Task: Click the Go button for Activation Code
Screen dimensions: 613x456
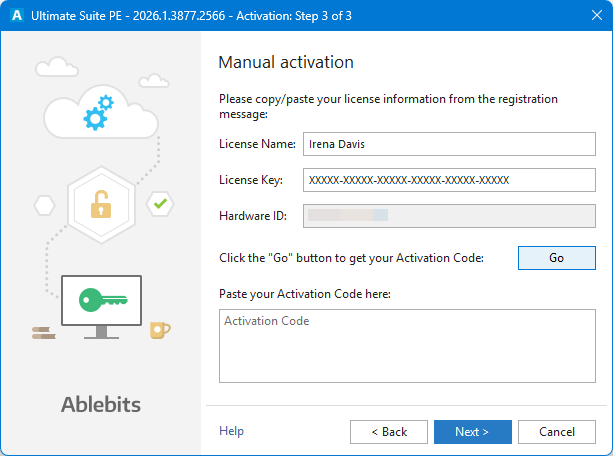Action: pyautogui.click(x=557, y=258)
